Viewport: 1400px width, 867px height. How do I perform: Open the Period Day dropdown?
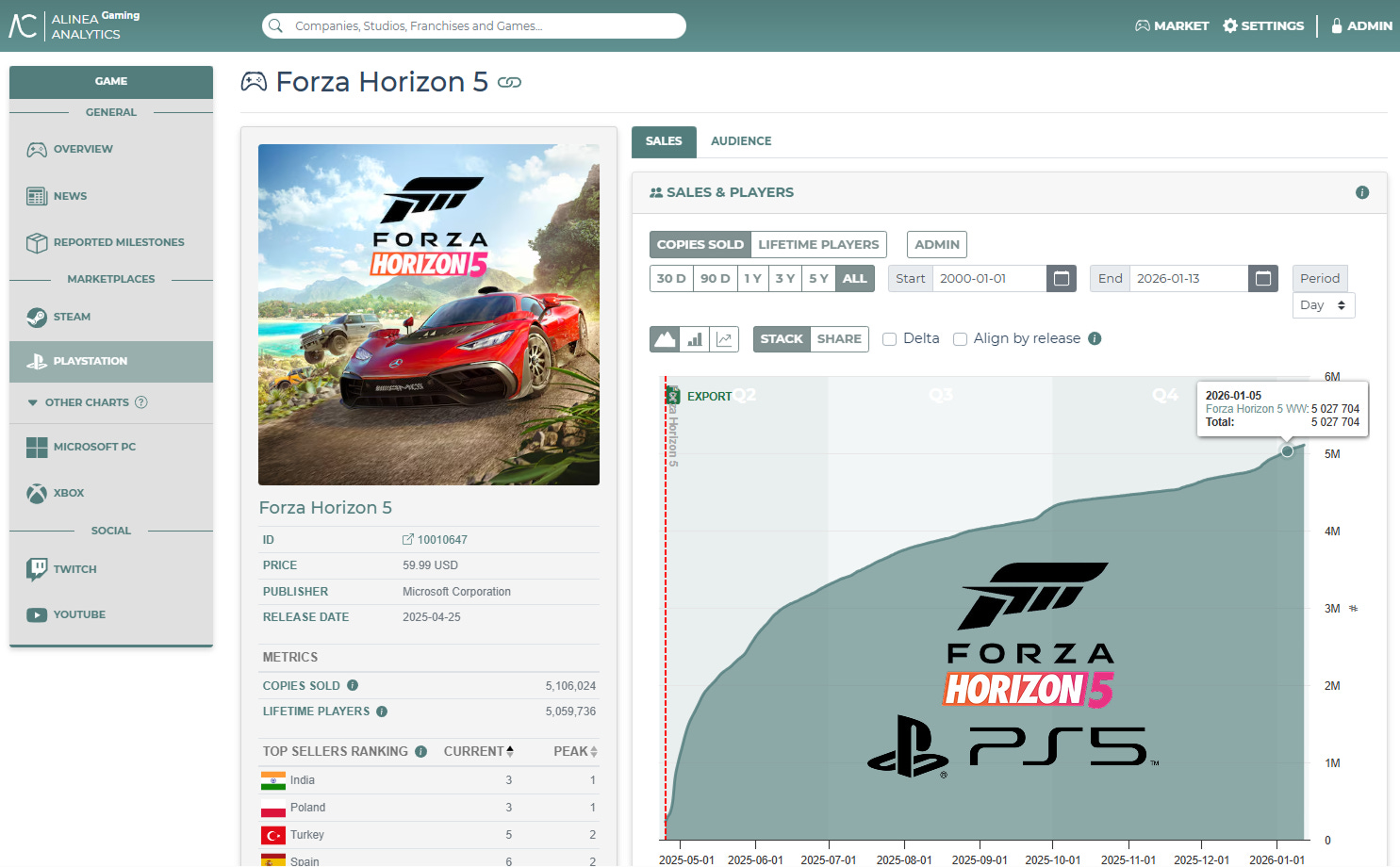click(1324, 305)
